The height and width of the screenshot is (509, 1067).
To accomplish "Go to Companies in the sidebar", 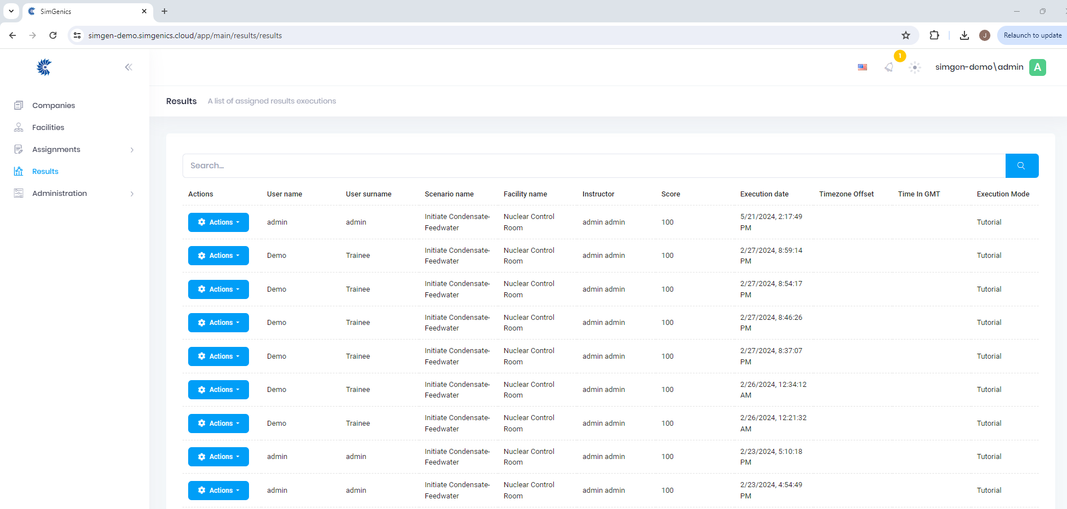I will [x=53, y=105].
